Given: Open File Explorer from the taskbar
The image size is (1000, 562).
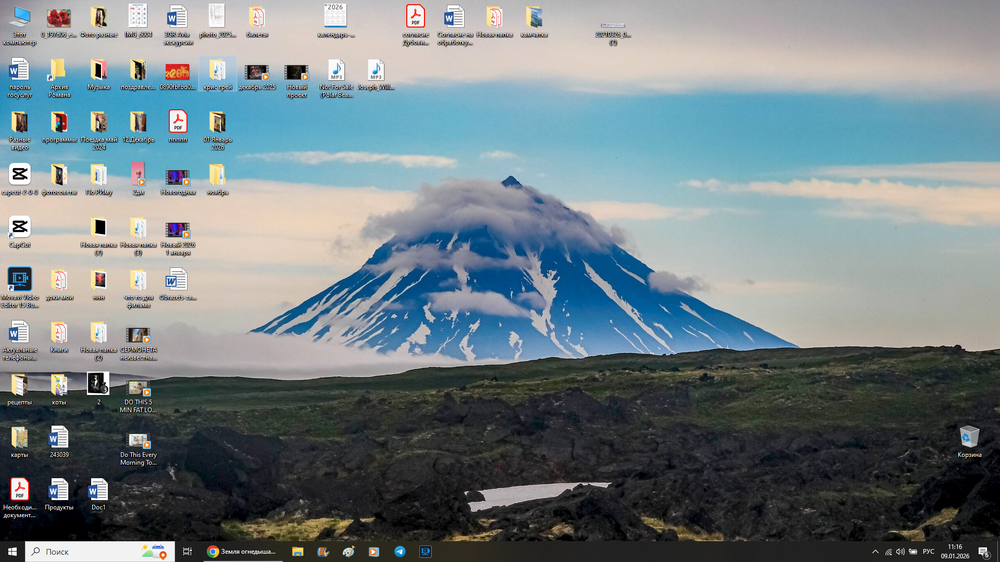Looking at the screenshot, I should [x=297, y=551].
